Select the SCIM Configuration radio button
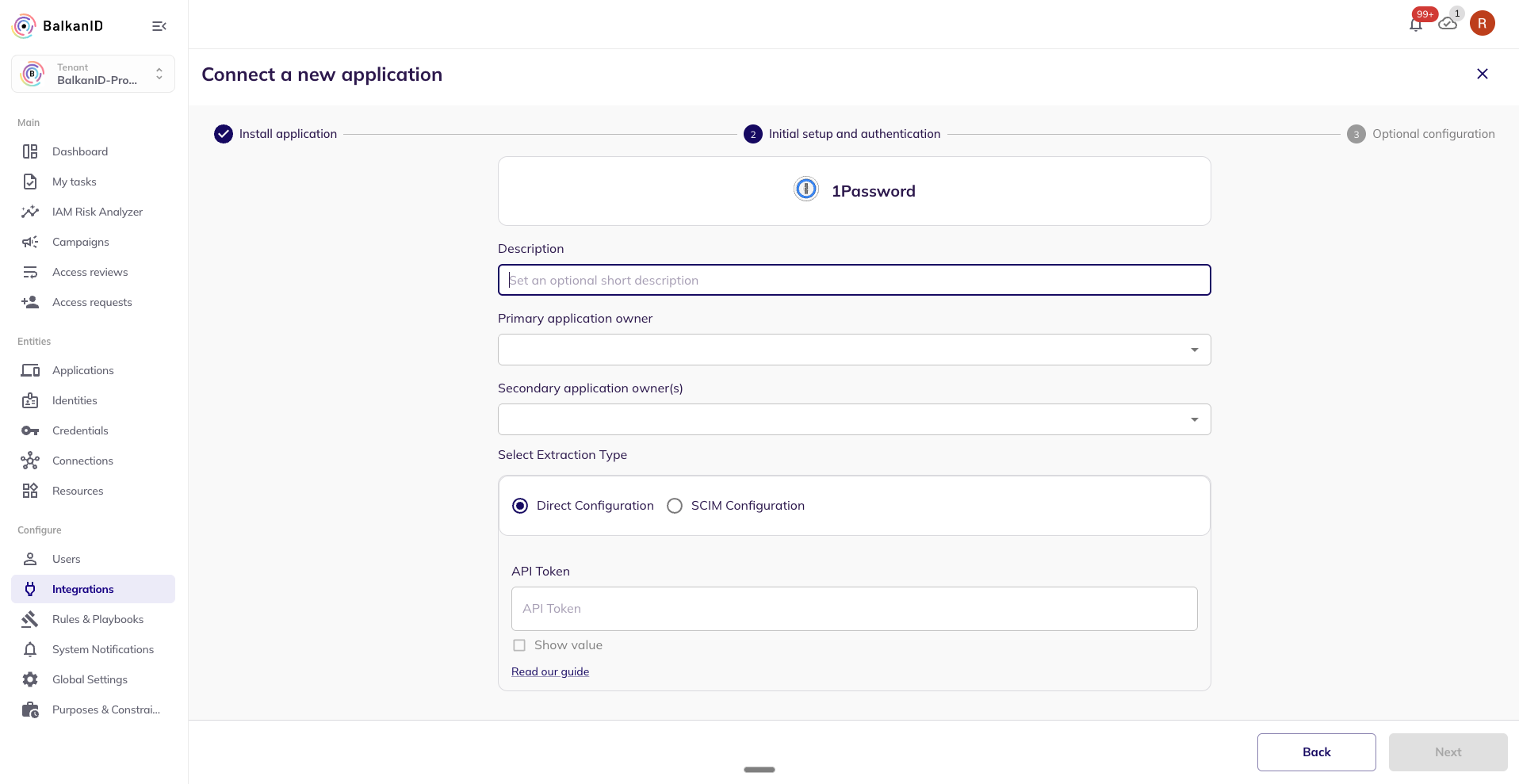This screenshot has height=784, width=1519. (x=675, y=506)
